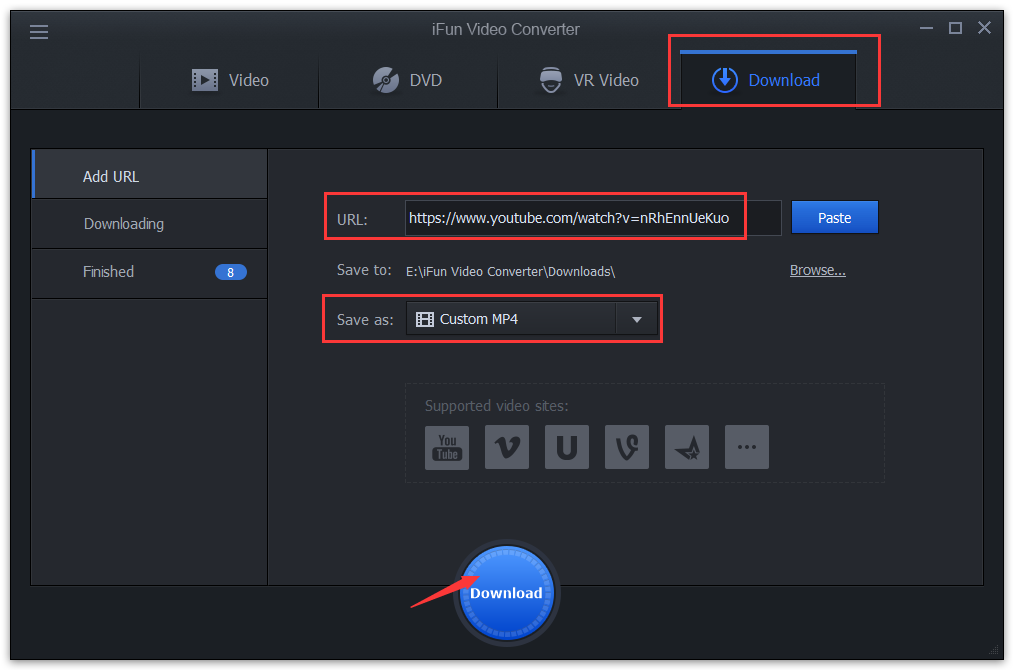Click the Paste button
The width and height of the screenshot is (1014, 670).
[834, 217]
